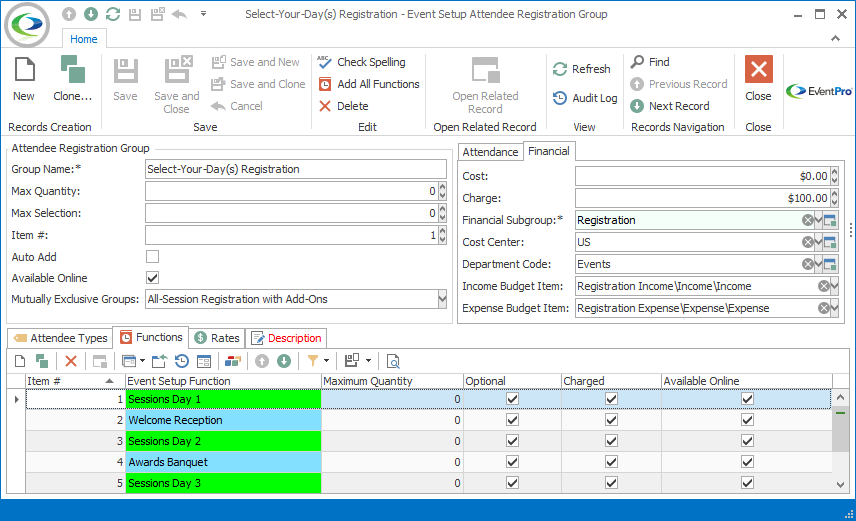Open the filter dropdown arrow in grid toolbar
This screenshot has height=521, width=856.
tap(326, 361)
